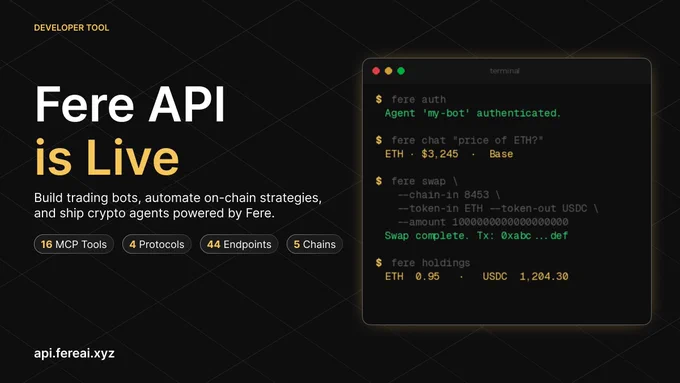The height and width of the screenshot is (383, 680).
Task: Click "Agent 'my-bot' authenticated." output
Action: [473, 113]
